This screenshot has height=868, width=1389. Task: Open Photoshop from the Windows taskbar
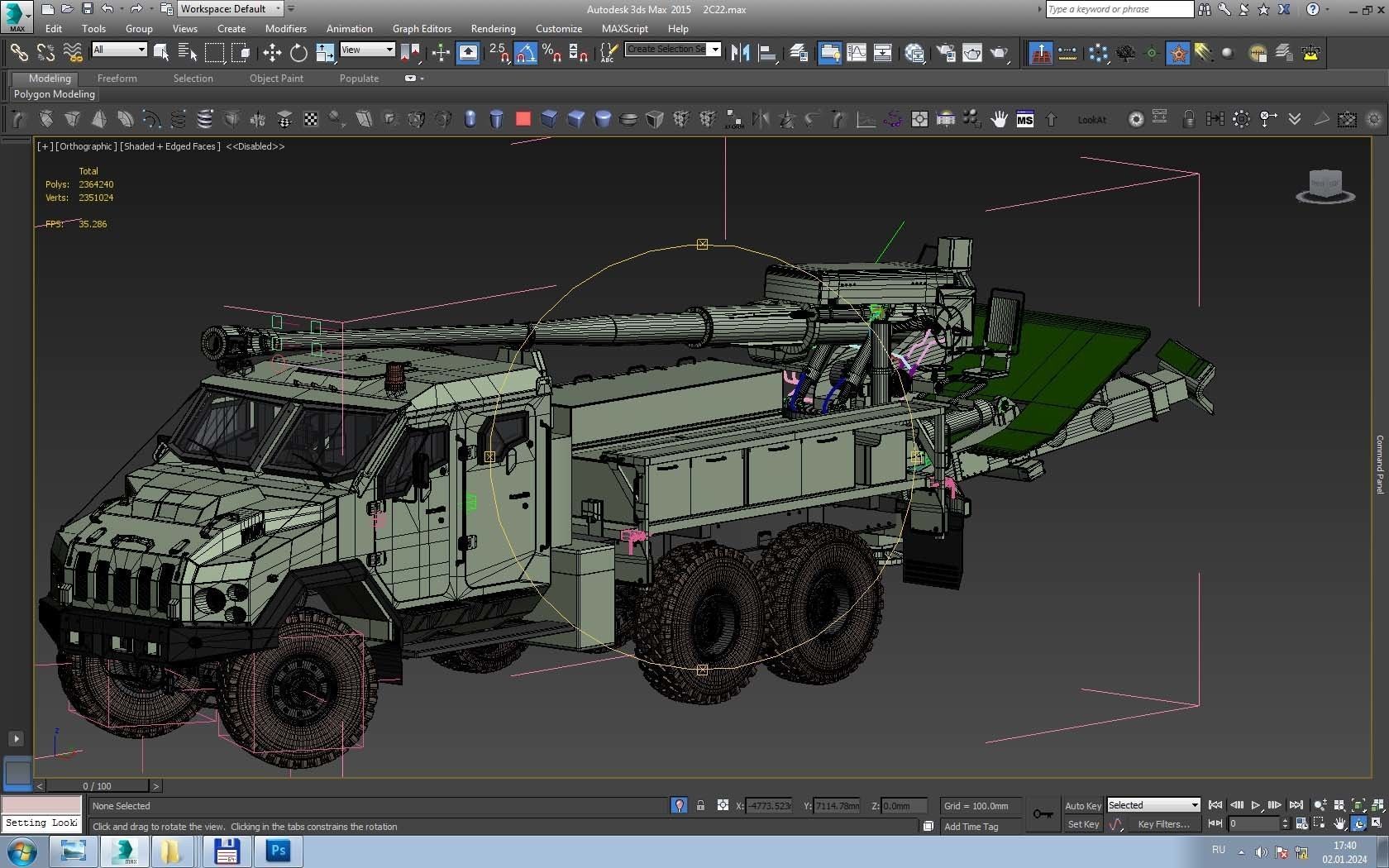pos(278,851)
